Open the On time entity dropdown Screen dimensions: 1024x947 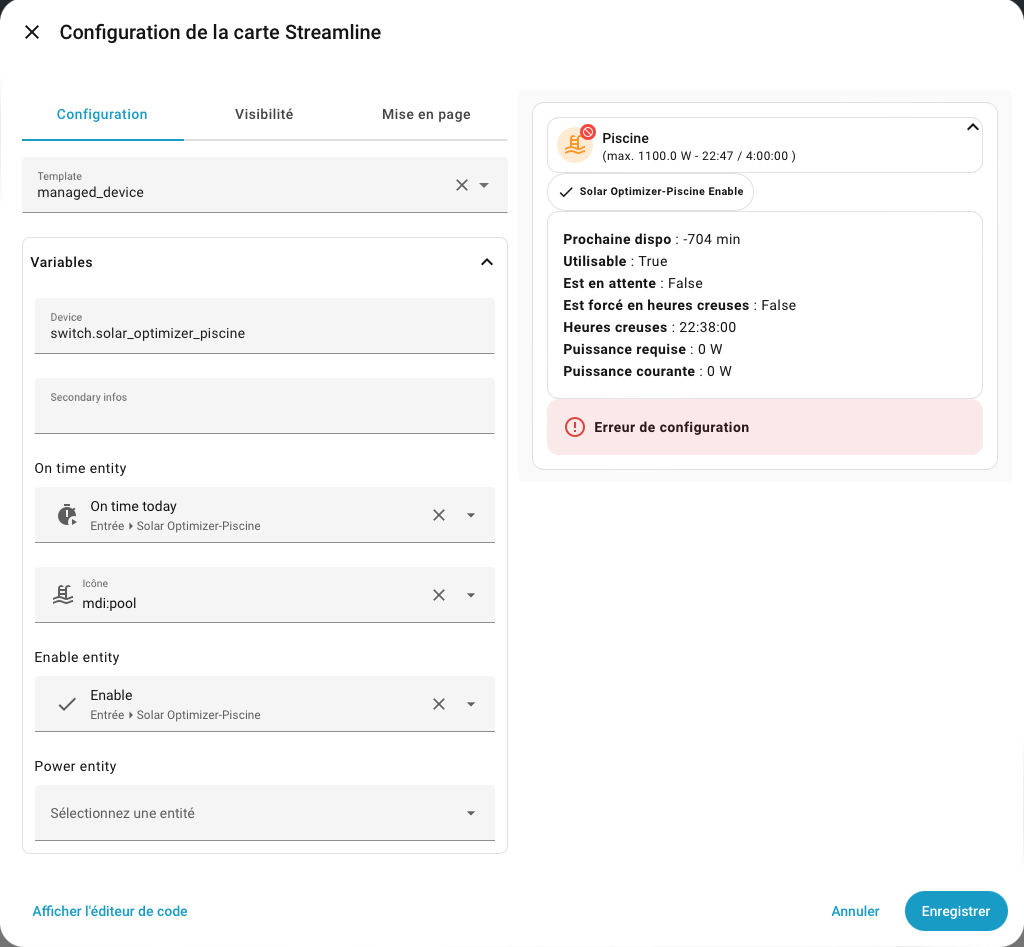point(471,515)
